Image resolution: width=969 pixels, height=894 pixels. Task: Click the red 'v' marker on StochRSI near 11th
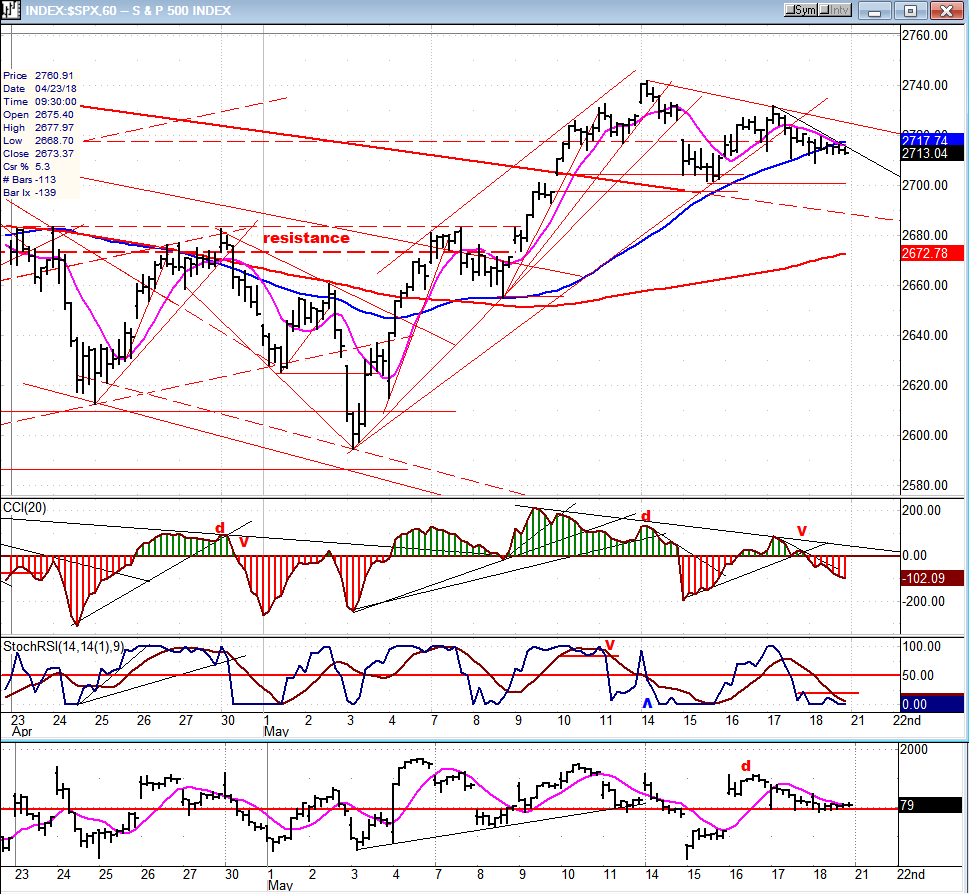[x=610, y=644]
